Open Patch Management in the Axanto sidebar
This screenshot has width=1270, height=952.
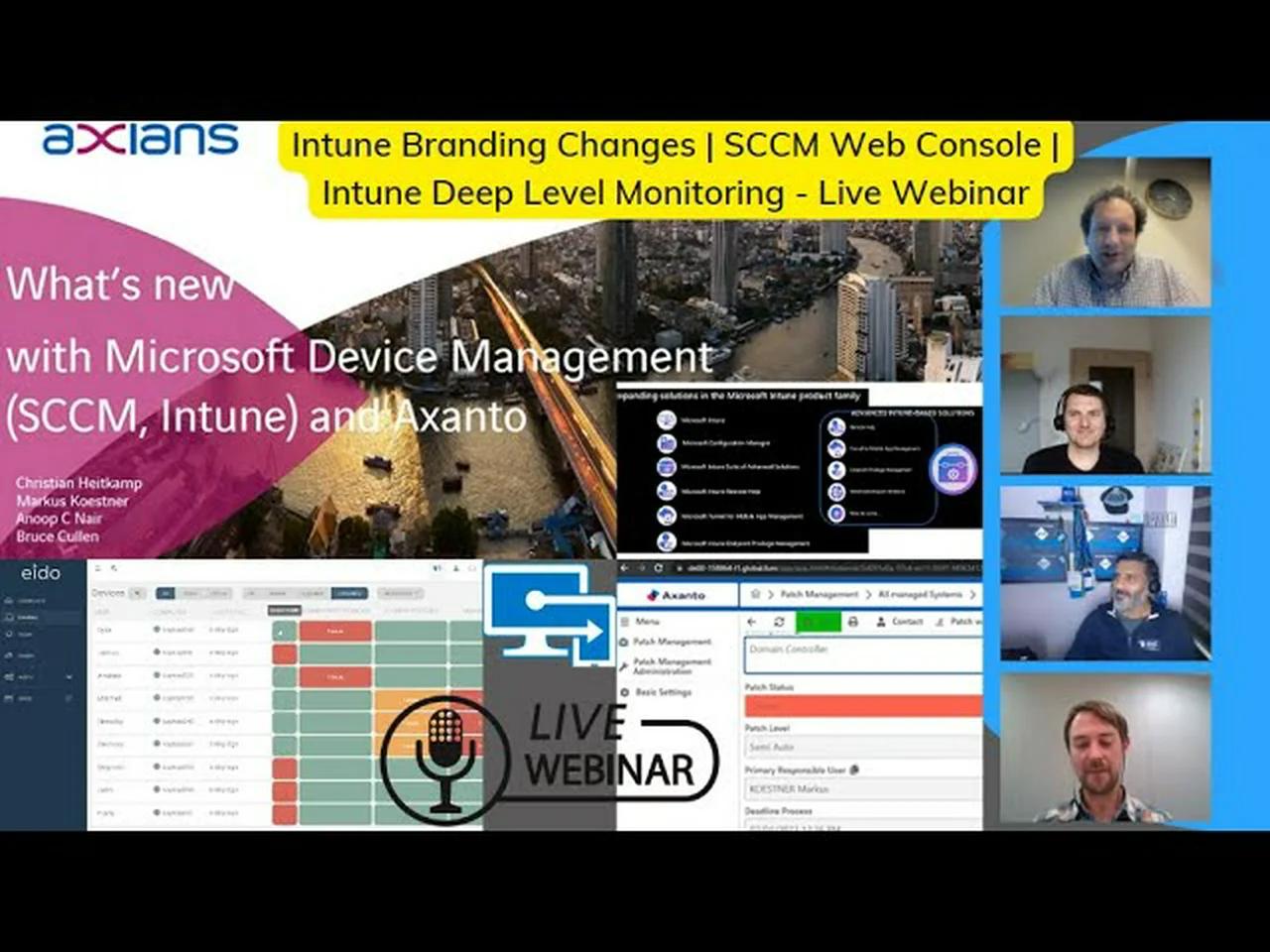coord(666,642)
